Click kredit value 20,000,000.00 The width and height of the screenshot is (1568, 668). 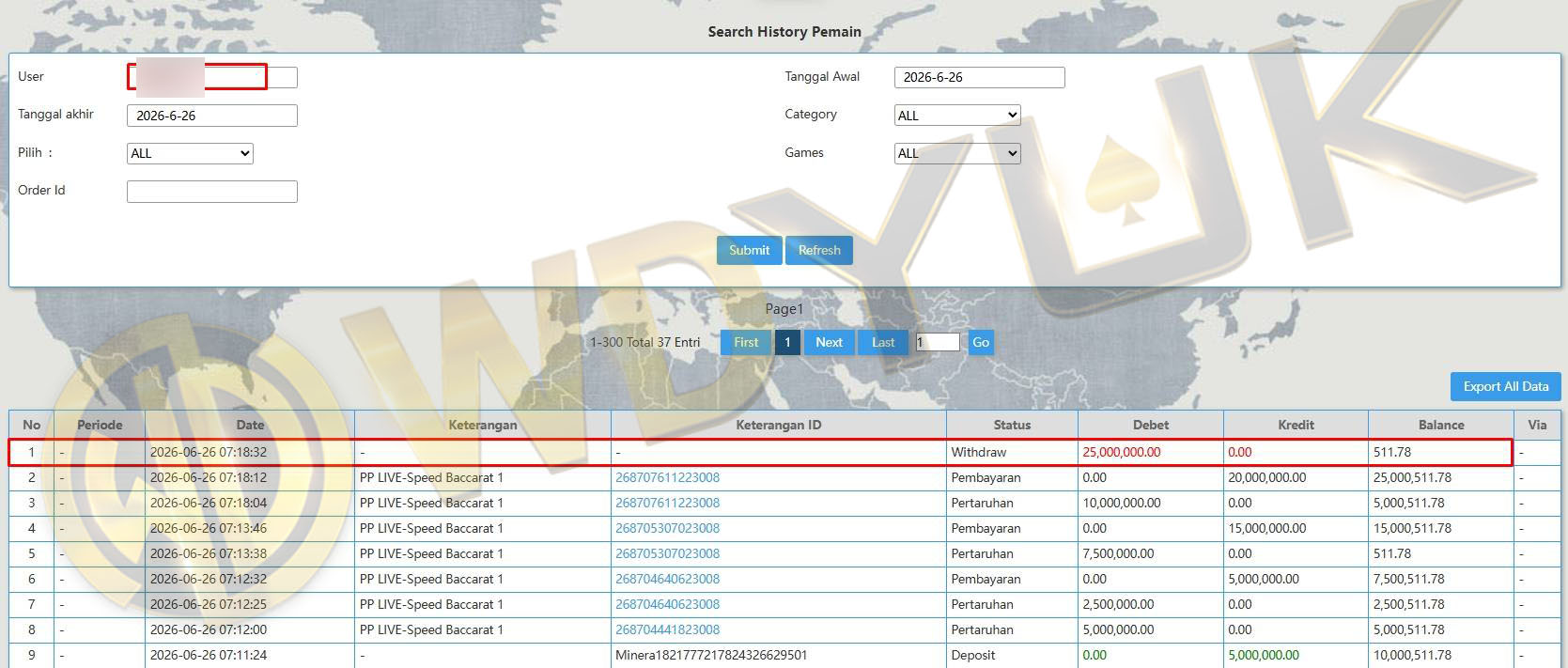1267,477
